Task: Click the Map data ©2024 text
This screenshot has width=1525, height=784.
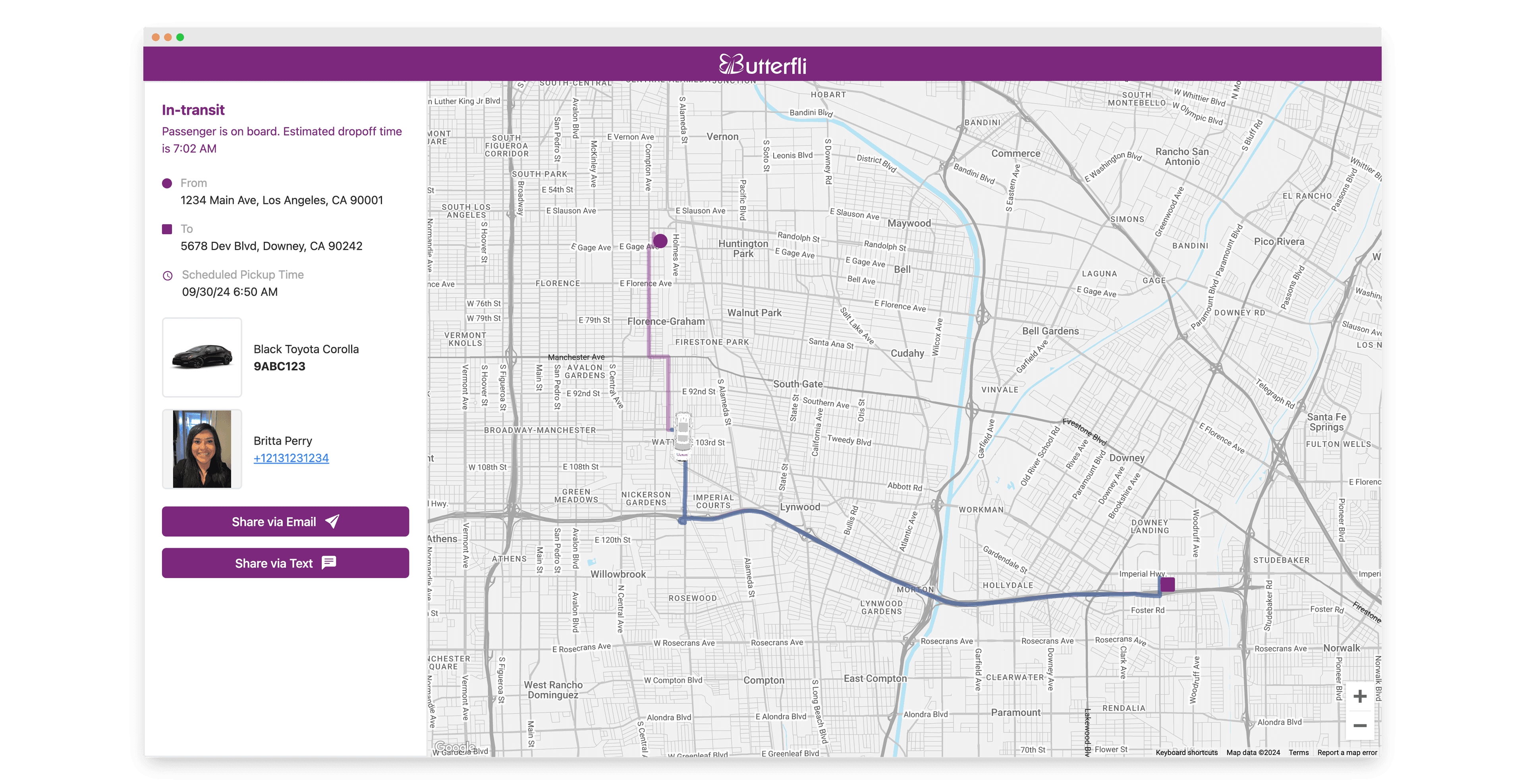Action: (1253, 753)
